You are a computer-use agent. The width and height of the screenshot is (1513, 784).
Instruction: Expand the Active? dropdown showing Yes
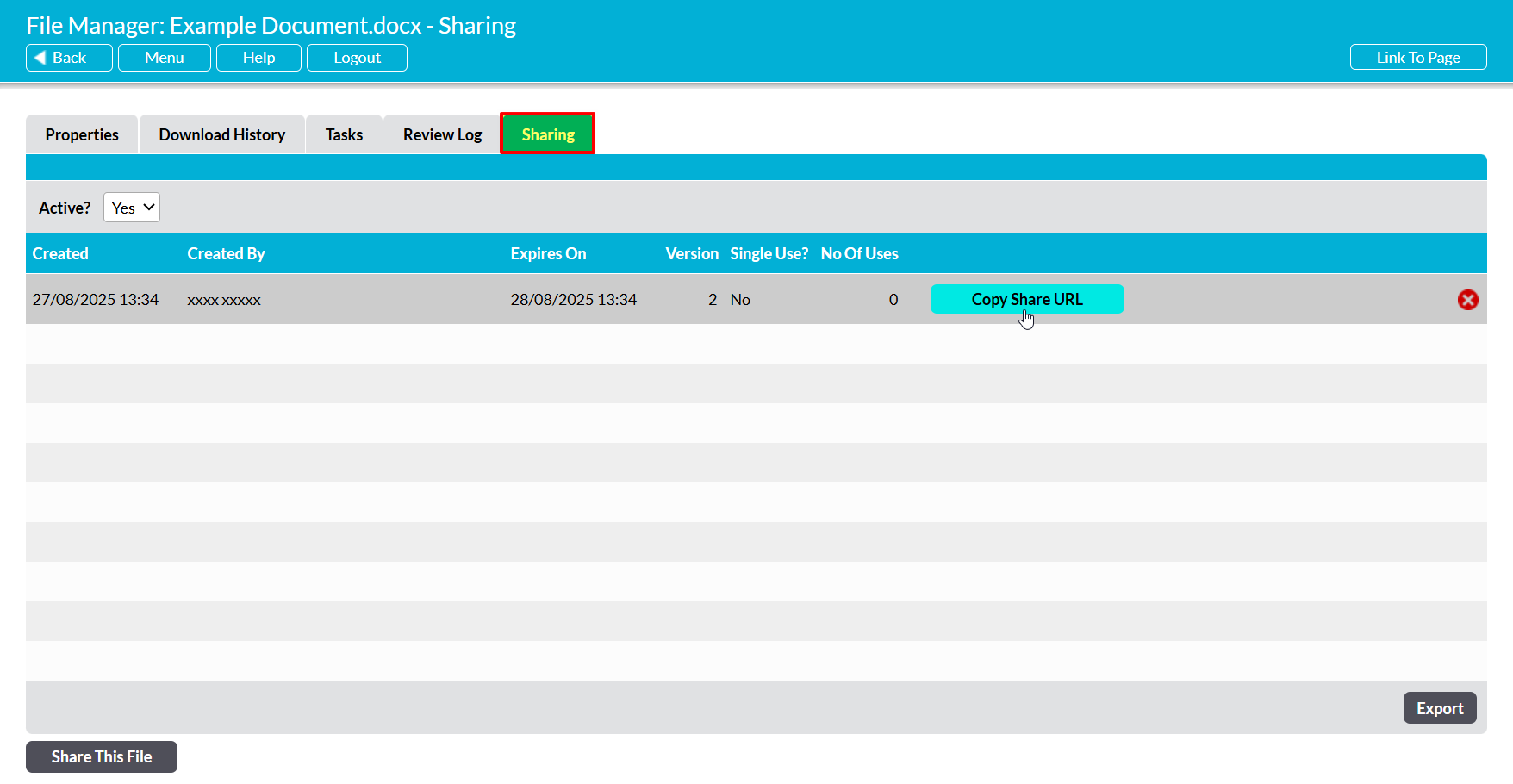coord(132,208)
